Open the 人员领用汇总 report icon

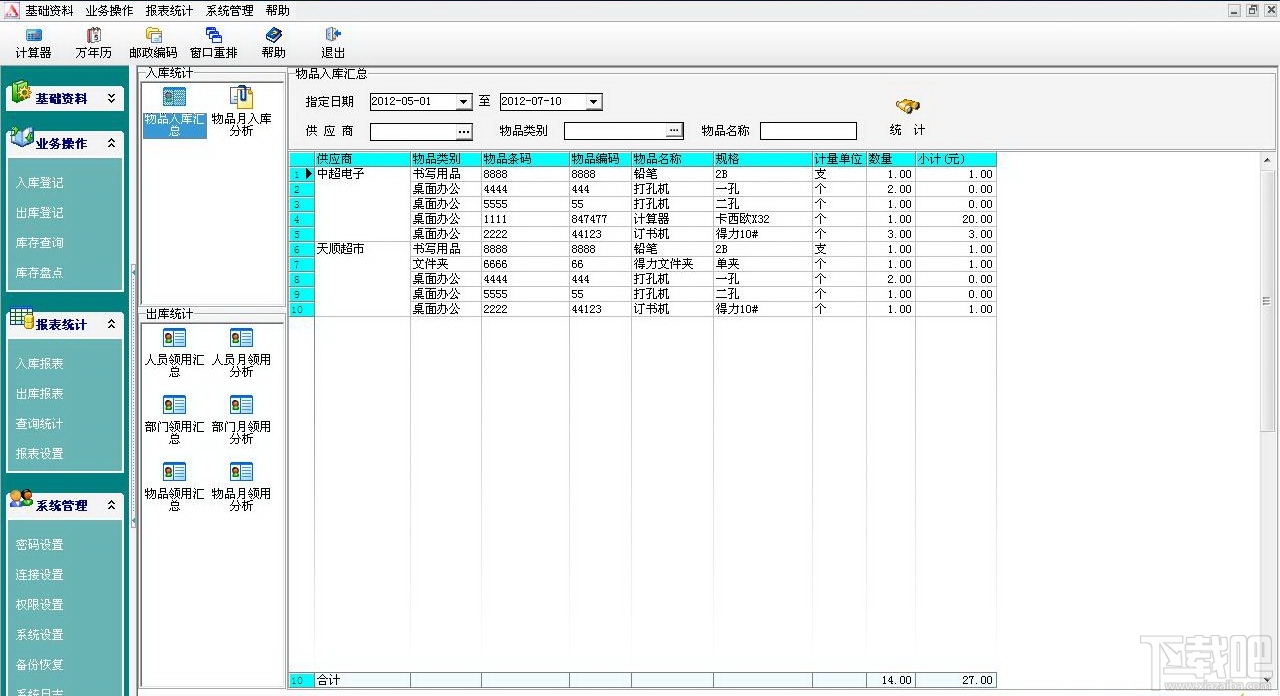tap(174, 352)
